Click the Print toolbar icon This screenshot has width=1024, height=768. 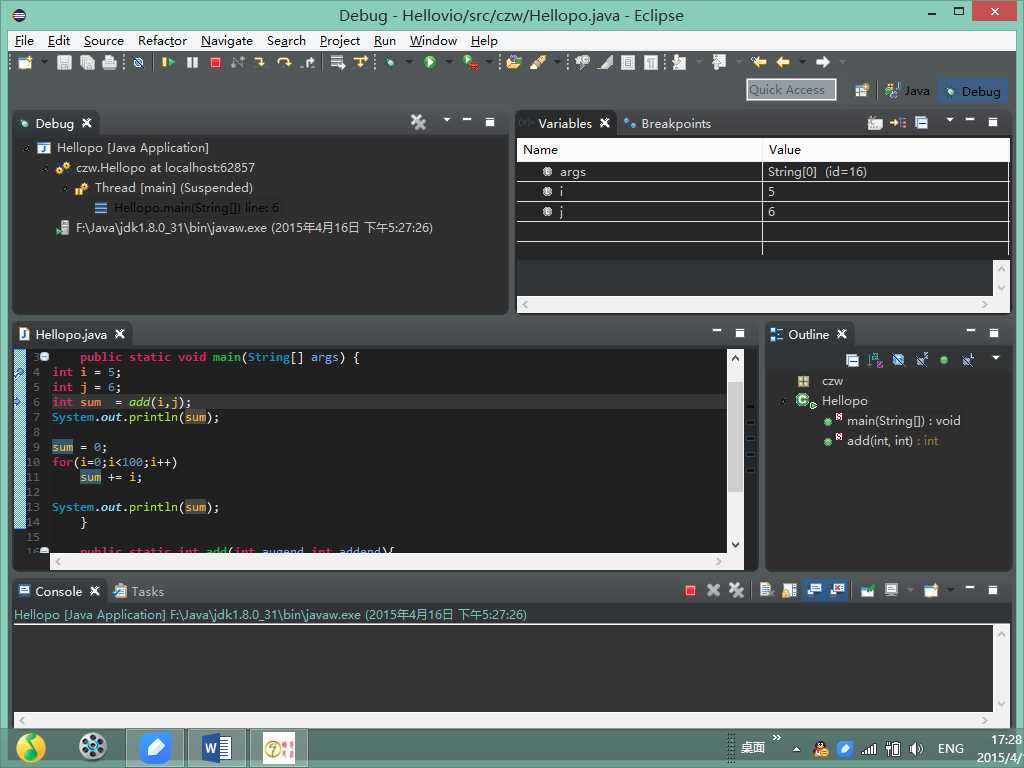click(x=110, y=63)
